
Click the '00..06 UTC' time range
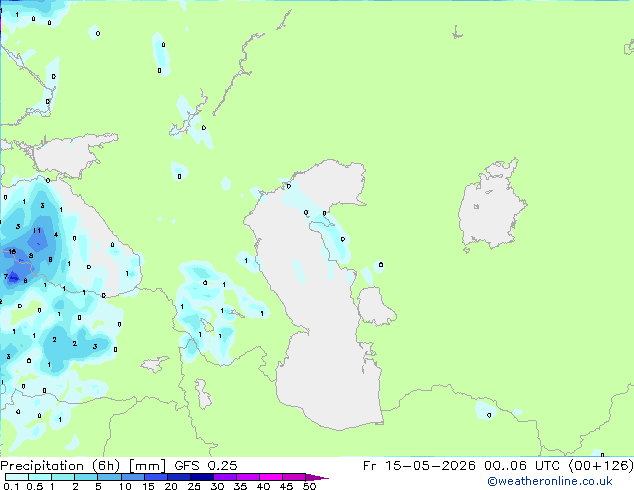point(524,466)
